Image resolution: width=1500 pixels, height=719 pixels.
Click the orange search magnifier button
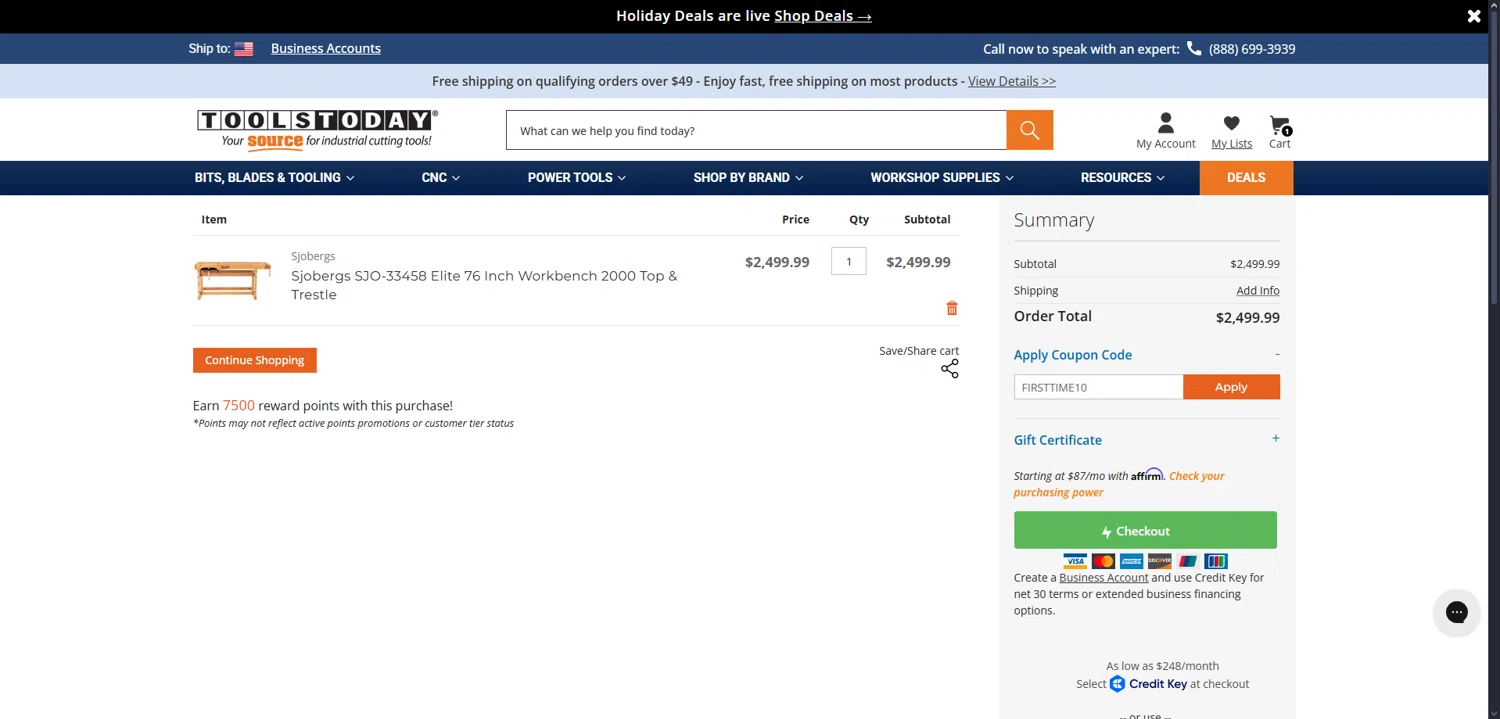pos(1030,130)
